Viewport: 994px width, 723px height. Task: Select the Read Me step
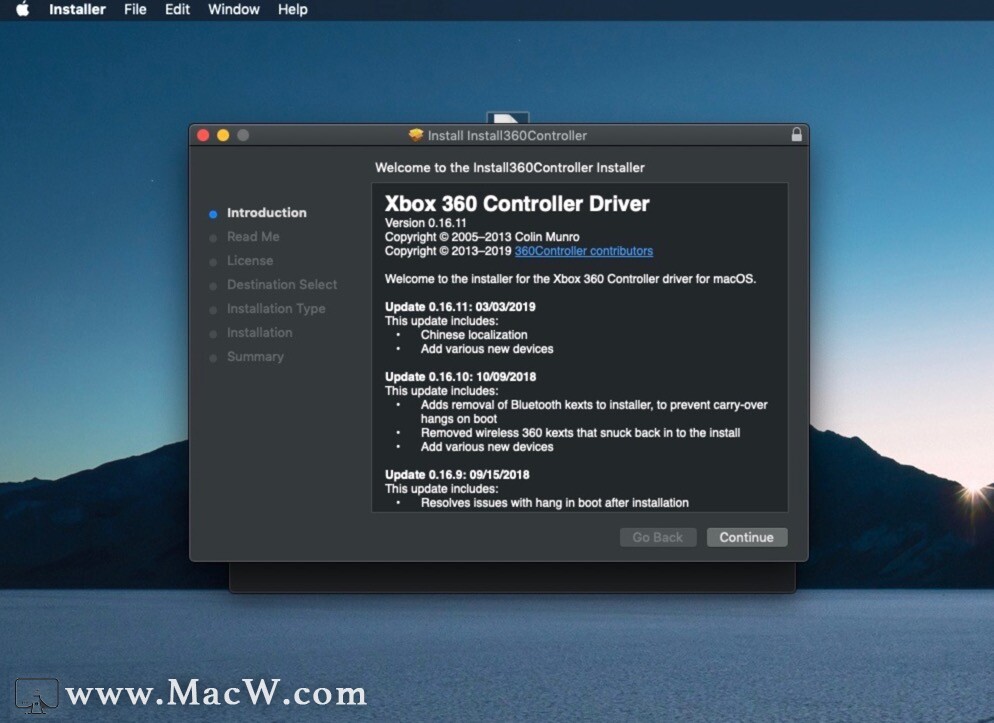coord(253,236)
